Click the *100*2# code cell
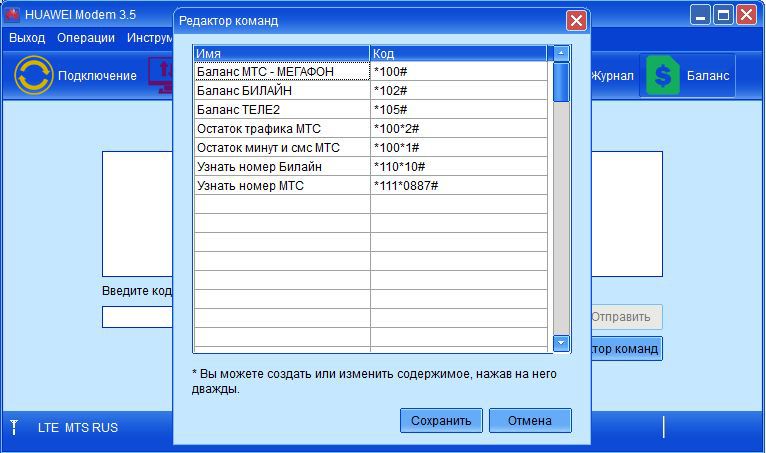This screenshot has width=766, height=453. tap(459, 129)
